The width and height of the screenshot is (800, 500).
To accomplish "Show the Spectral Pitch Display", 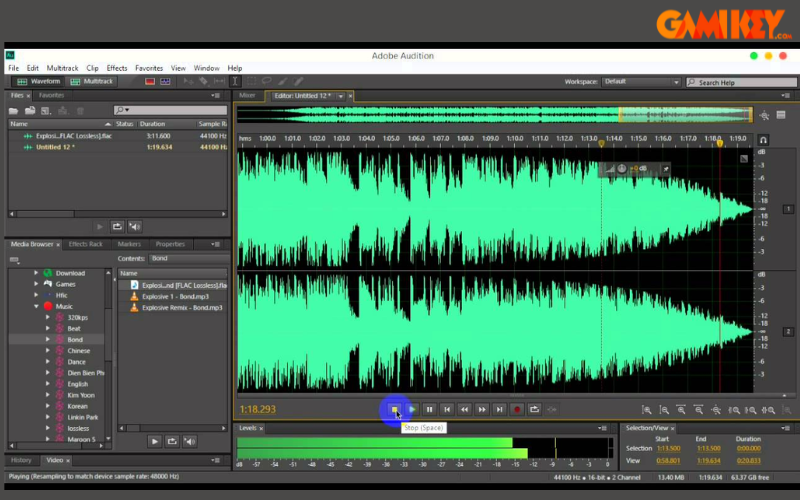I will (x=165, y=82).
